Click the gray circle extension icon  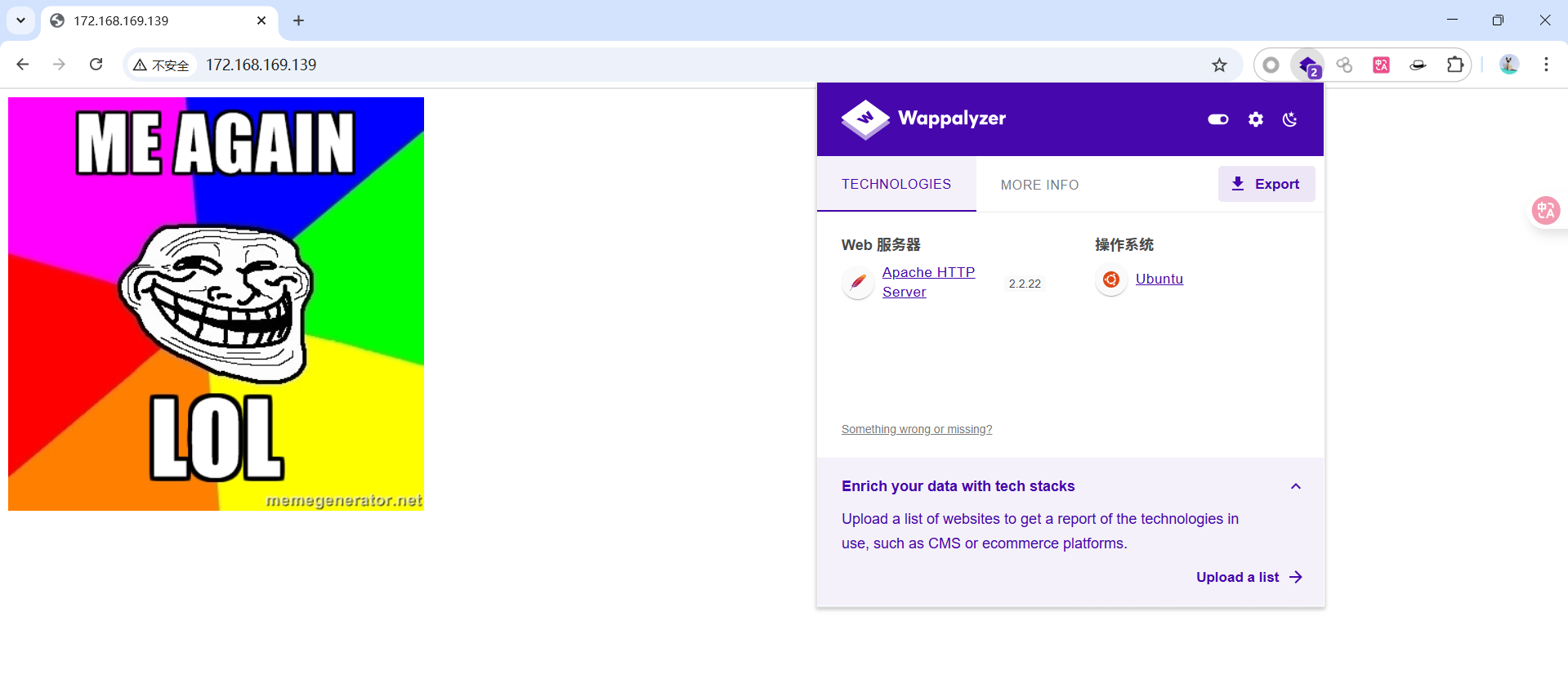(x=1271, y=65)
